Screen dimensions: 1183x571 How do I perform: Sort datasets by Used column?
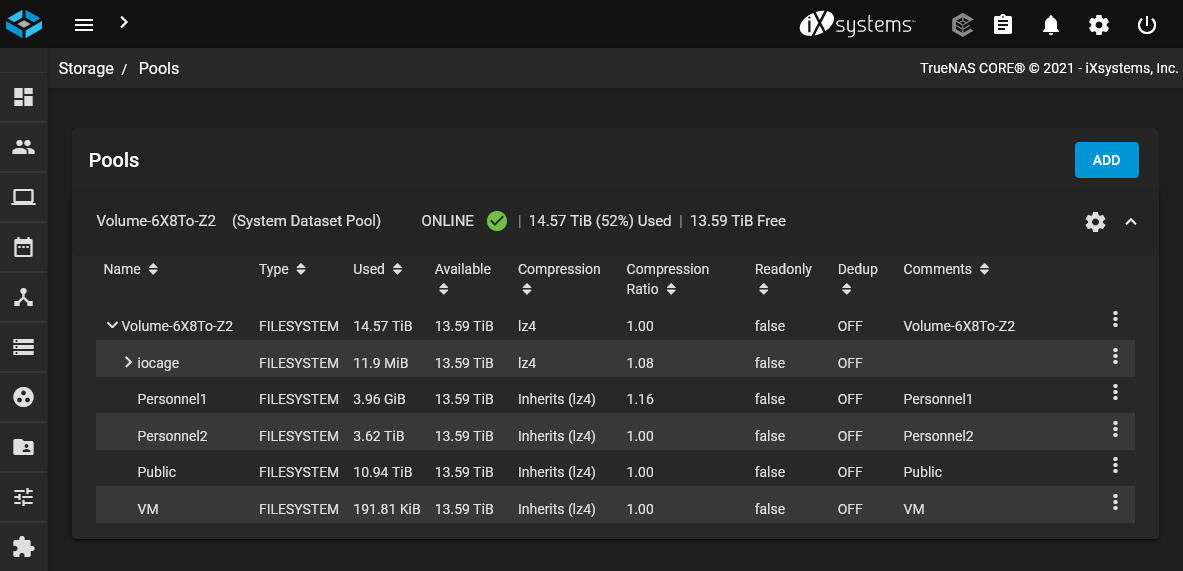point(377,269)
